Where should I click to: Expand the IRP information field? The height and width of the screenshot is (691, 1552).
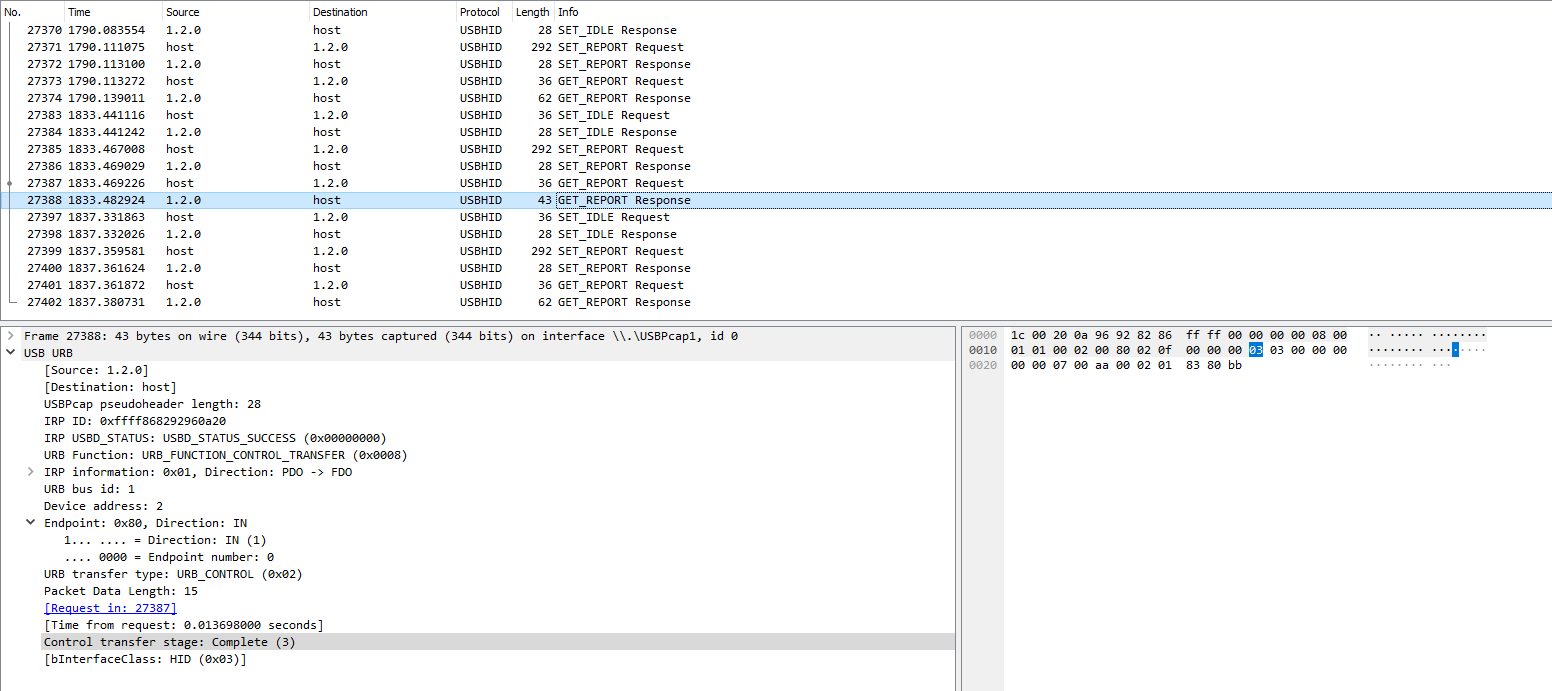pos(31,472)
